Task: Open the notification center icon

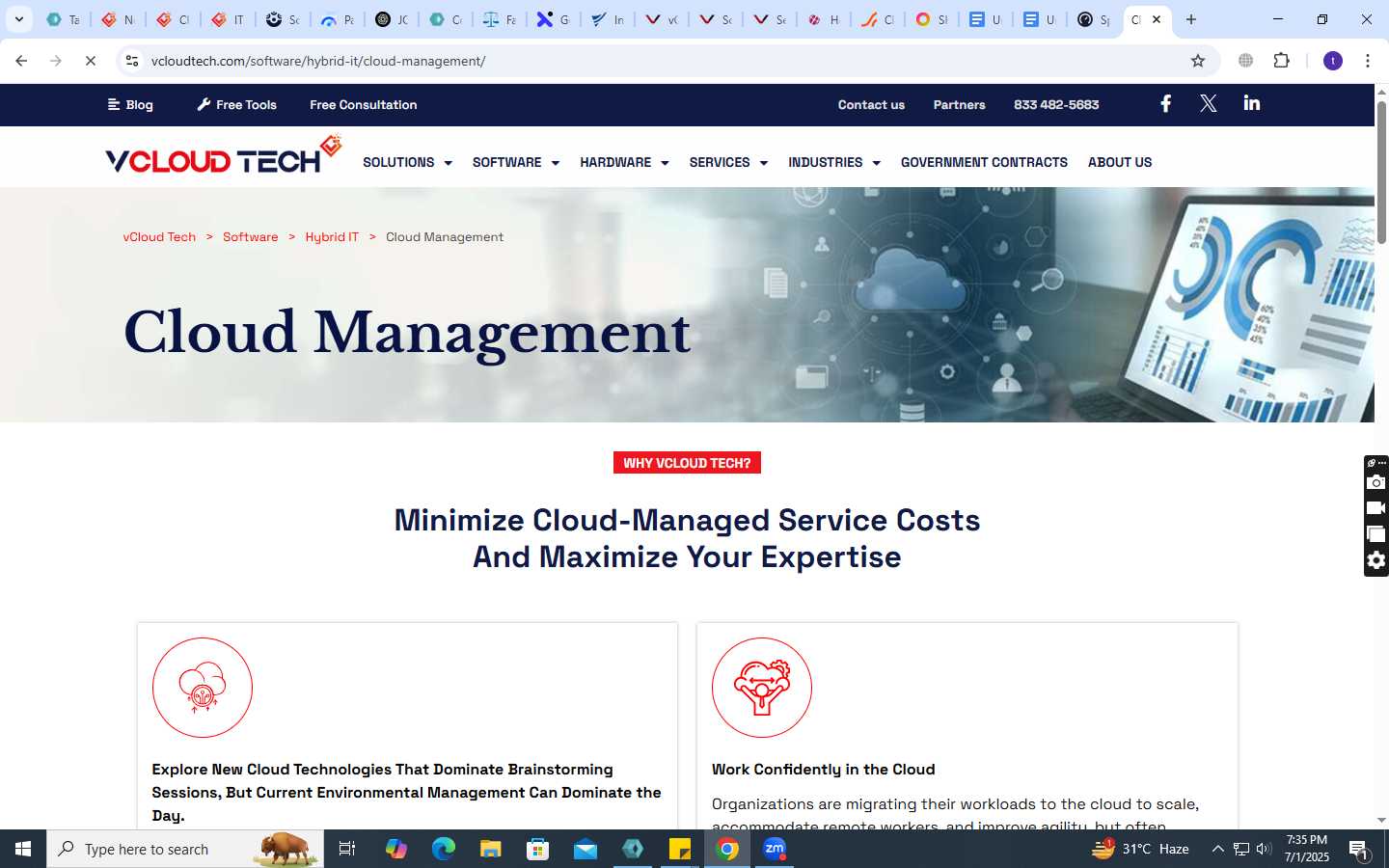Action: (1359, 850)
